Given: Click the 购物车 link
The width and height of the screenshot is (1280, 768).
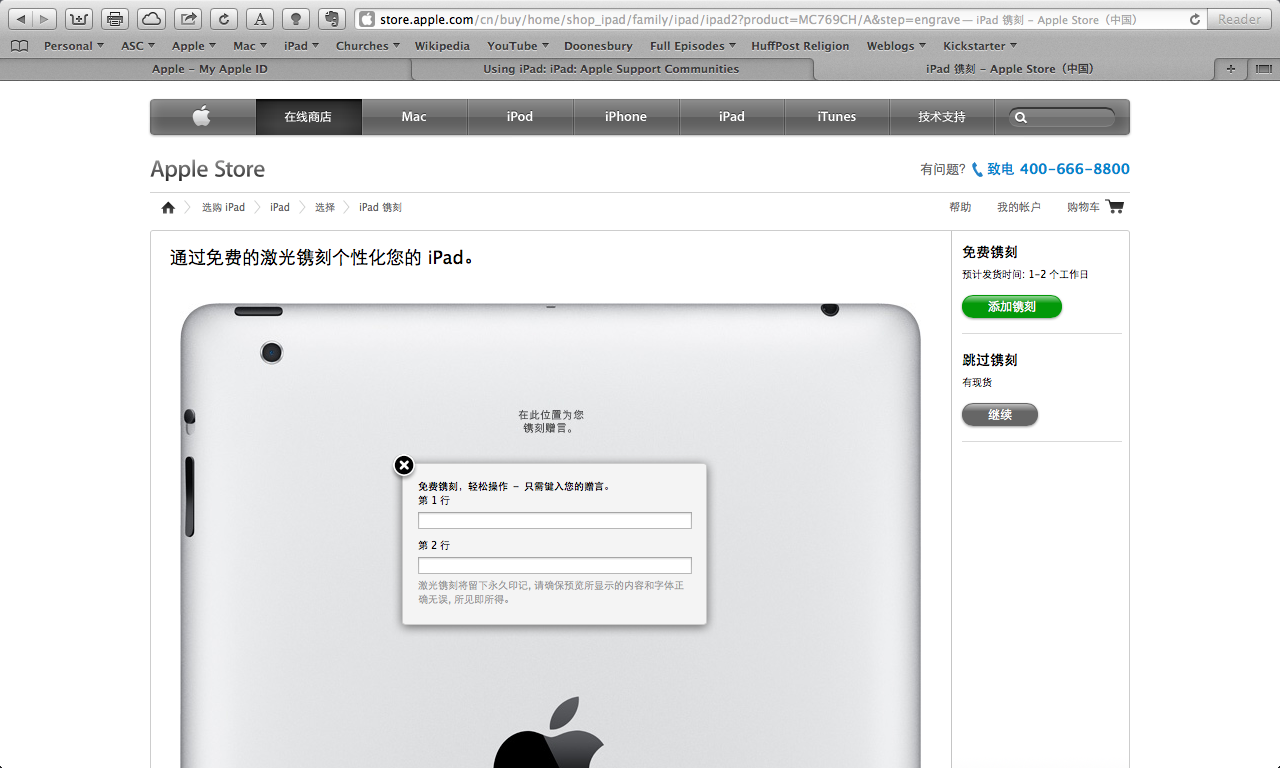Looking at the screenshot, I should click(x=1083, y=207).
